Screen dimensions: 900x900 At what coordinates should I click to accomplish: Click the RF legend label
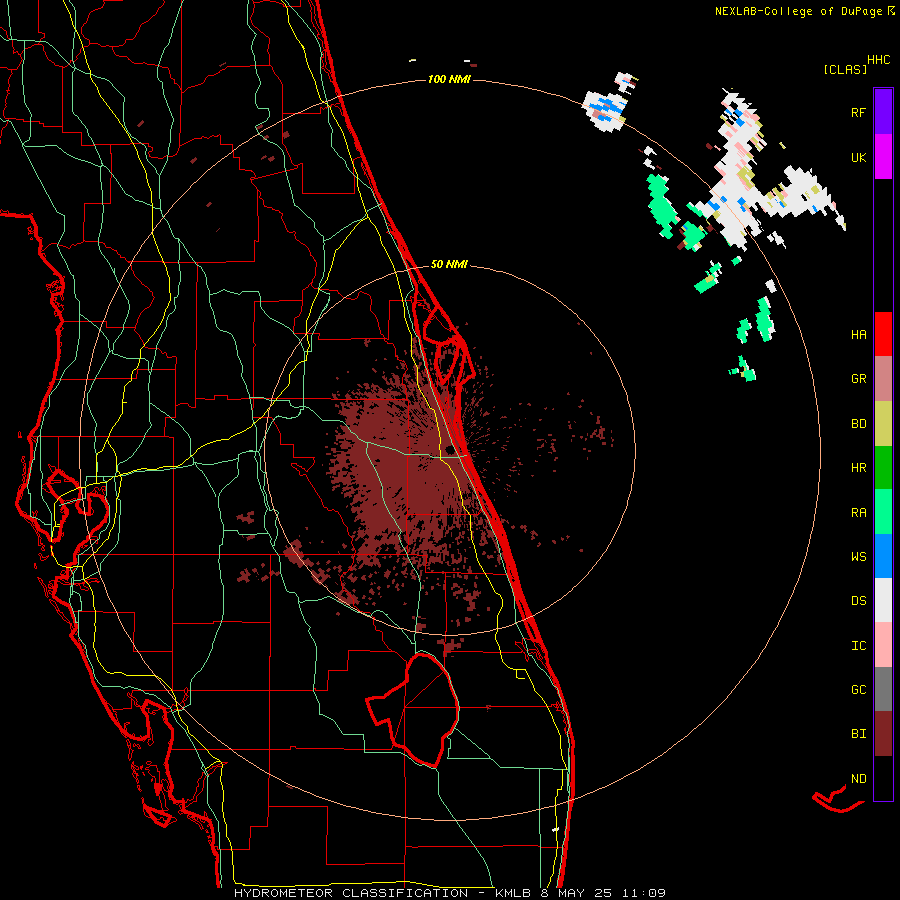(x=858, y=112)
